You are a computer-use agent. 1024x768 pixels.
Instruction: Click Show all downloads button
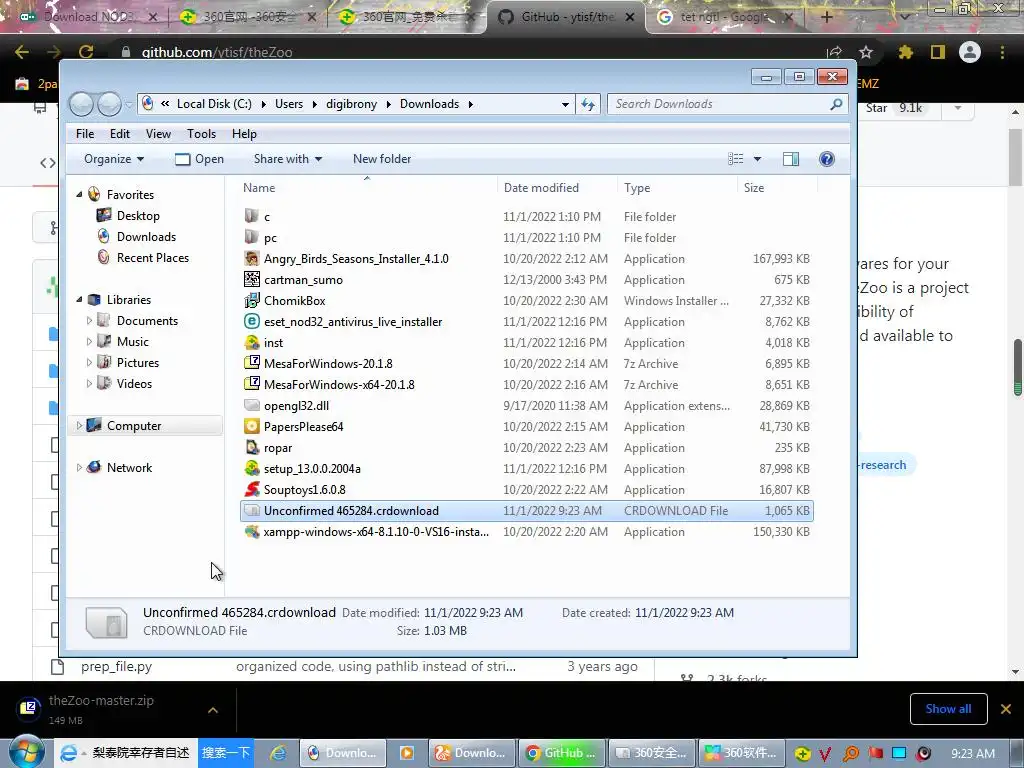pyautogui.click(x=948, y=709)
